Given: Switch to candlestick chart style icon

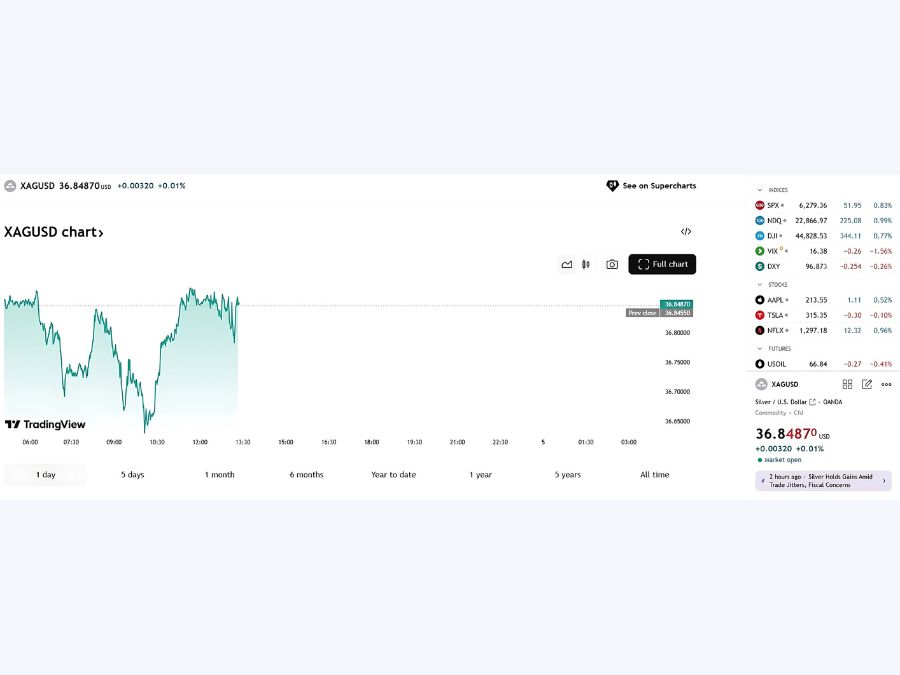Looking at the screenshot, I should (x=585, y=265).
